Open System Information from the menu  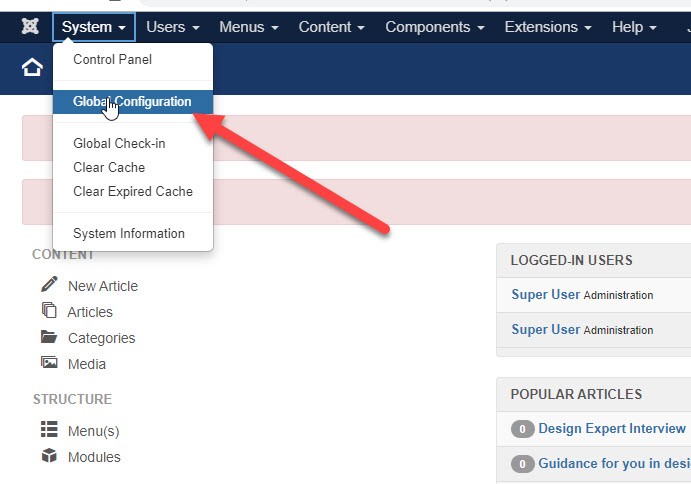(x=133, y=233)
